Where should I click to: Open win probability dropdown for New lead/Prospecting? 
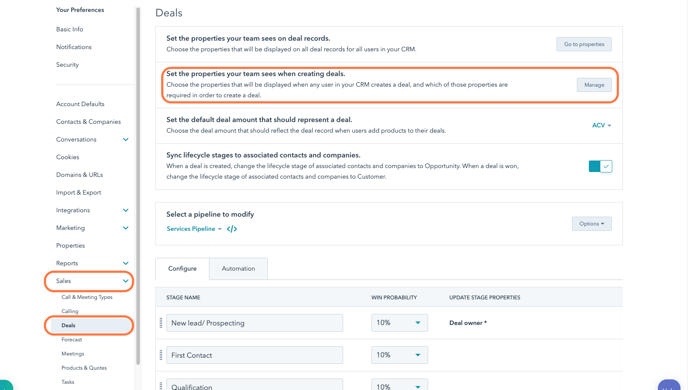(x=399, y=323)
